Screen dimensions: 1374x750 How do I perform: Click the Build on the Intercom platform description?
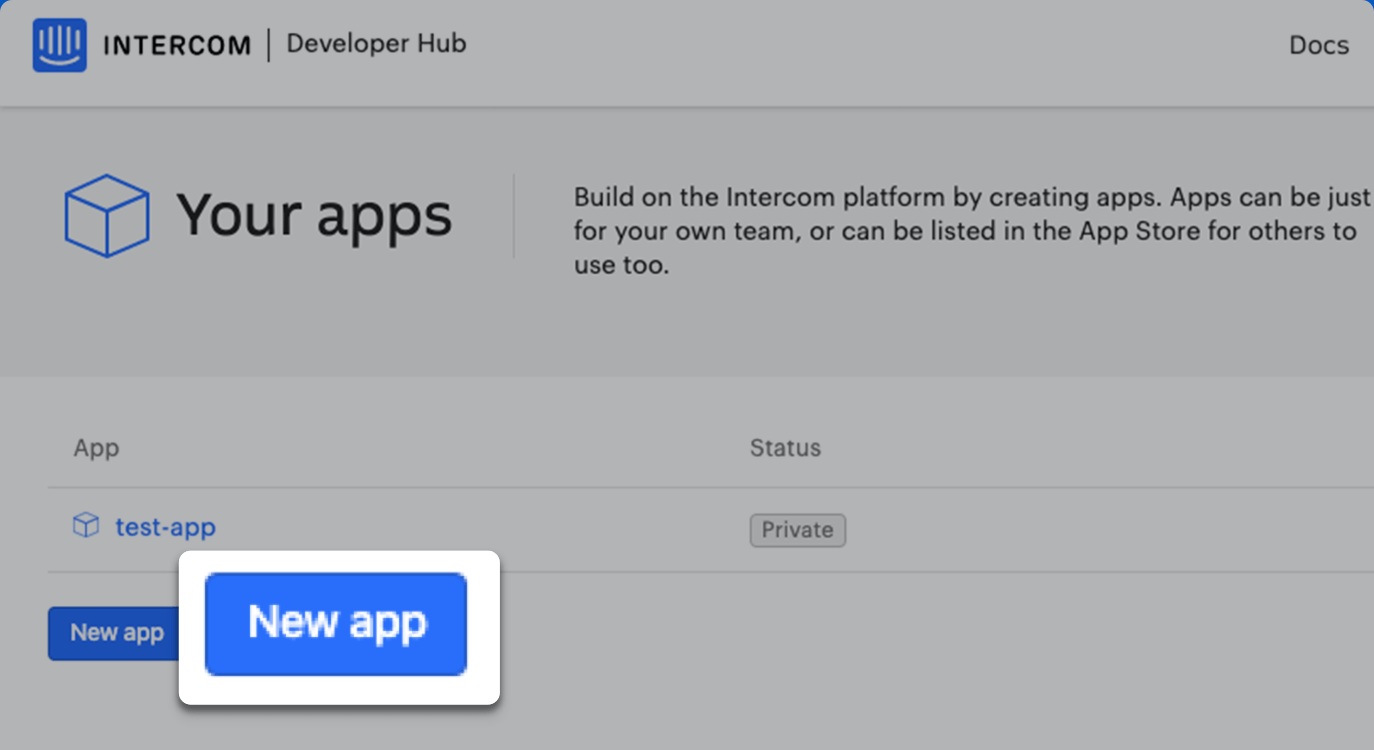tap(971, 232)
